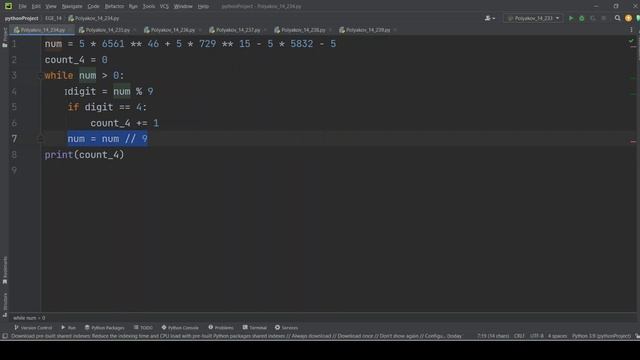Open the Edit menu

[36, 6]
